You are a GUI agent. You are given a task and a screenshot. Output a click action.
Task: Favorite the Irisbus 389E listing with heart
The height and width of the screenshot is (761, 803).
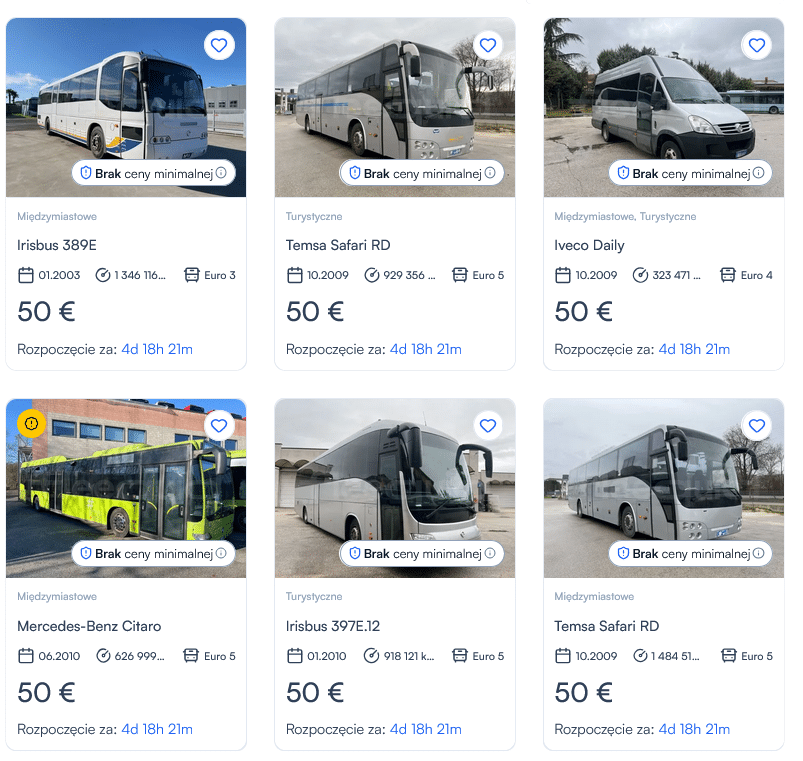point(219,45)
